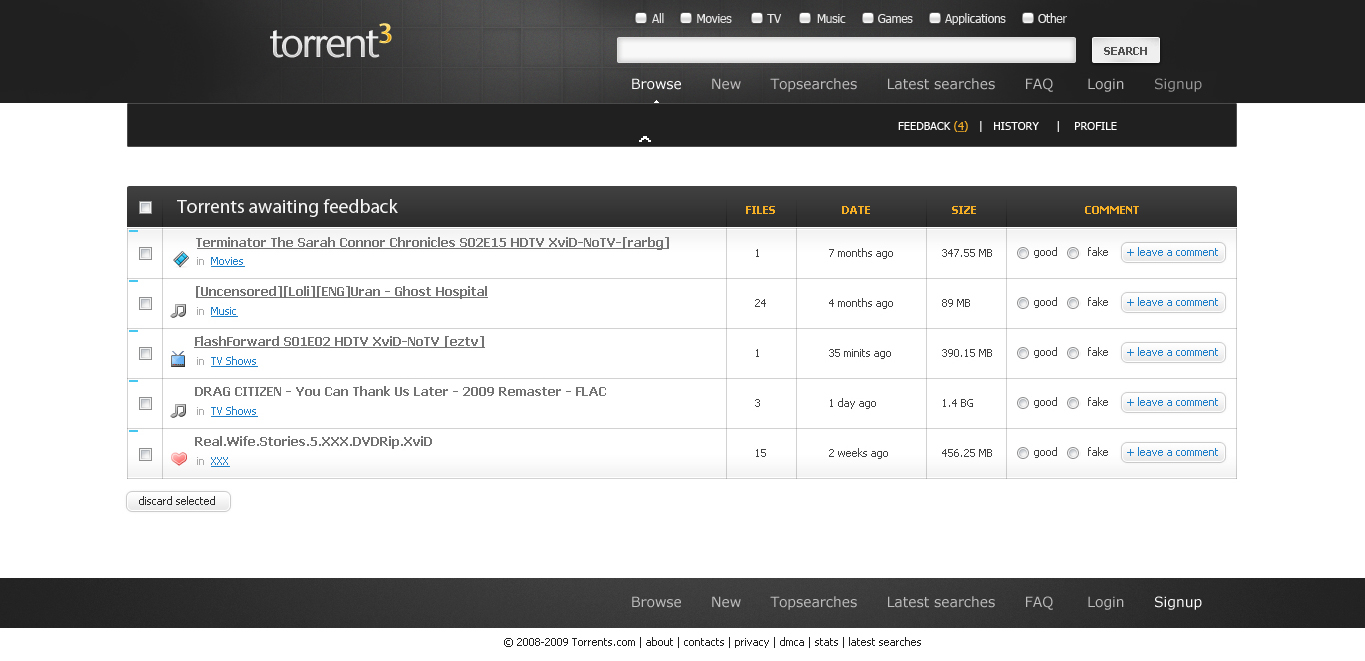Open the TV Shows category link under FlashForward
The image size is (1365, 661).
click(x=233, y=361)
